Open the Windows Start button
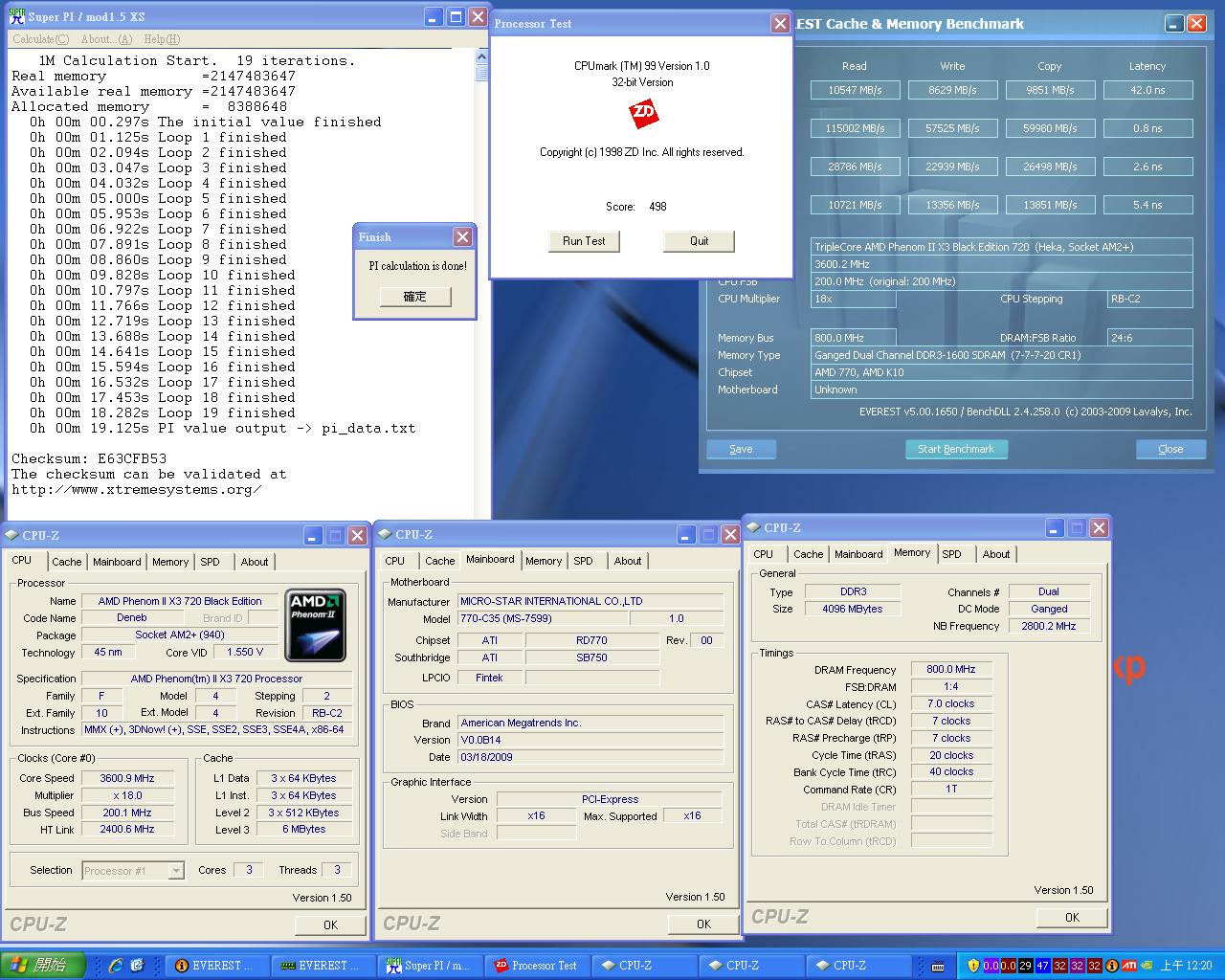 [44, 966]
